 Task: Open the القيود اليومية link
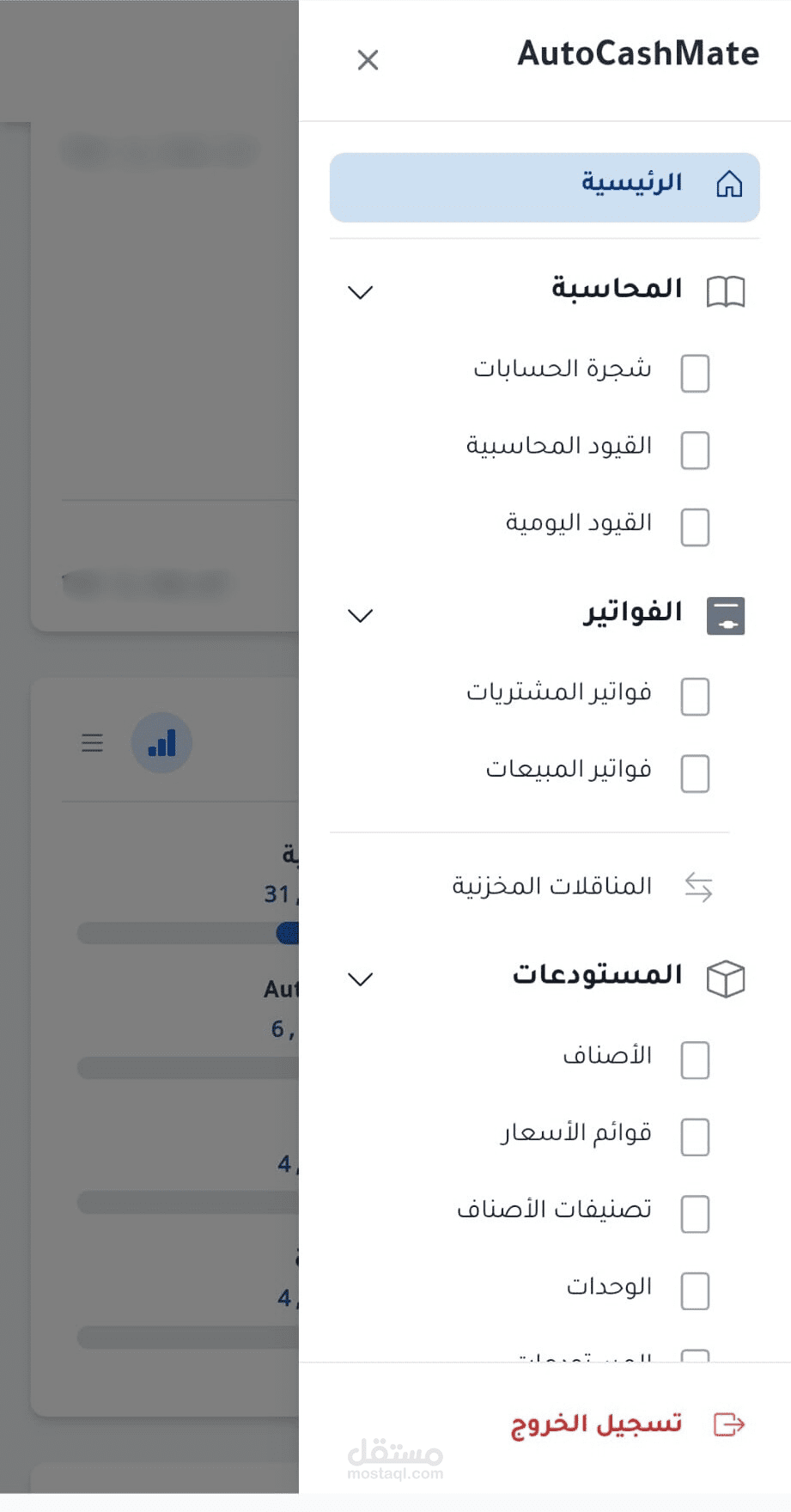tap(579, 523)
